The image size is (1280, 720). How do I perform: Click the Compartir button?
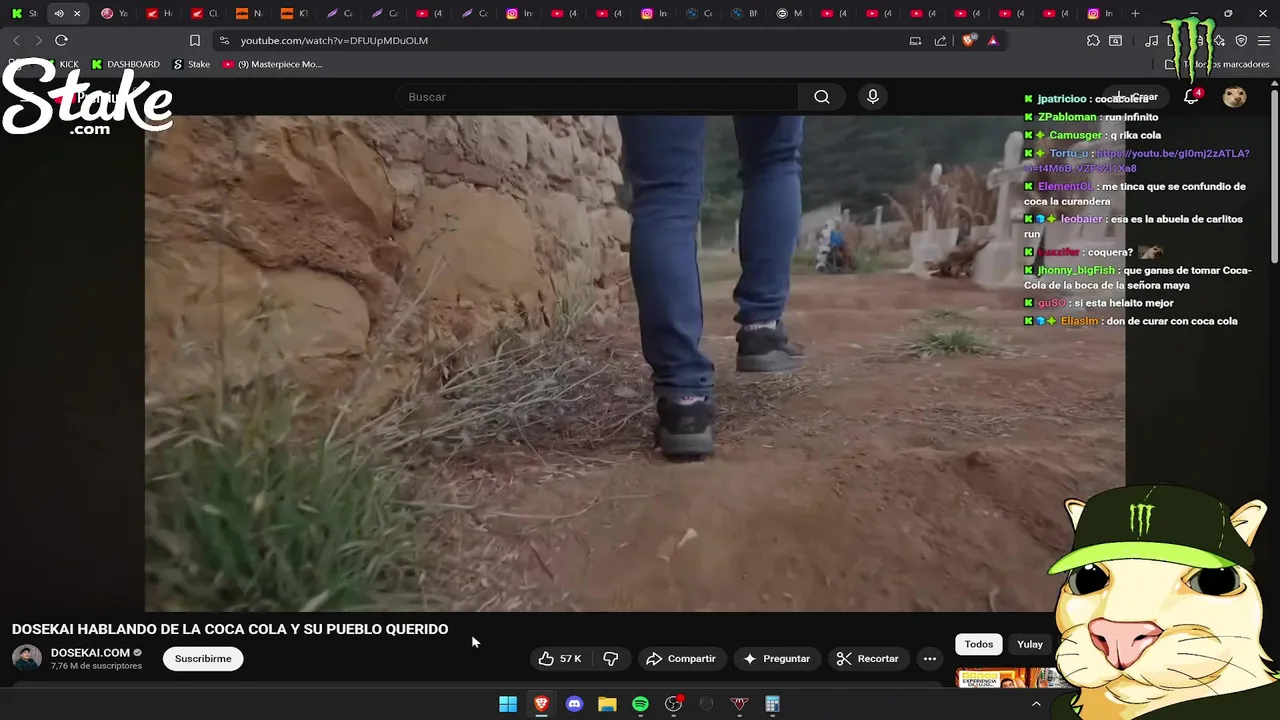click(681, 658)
